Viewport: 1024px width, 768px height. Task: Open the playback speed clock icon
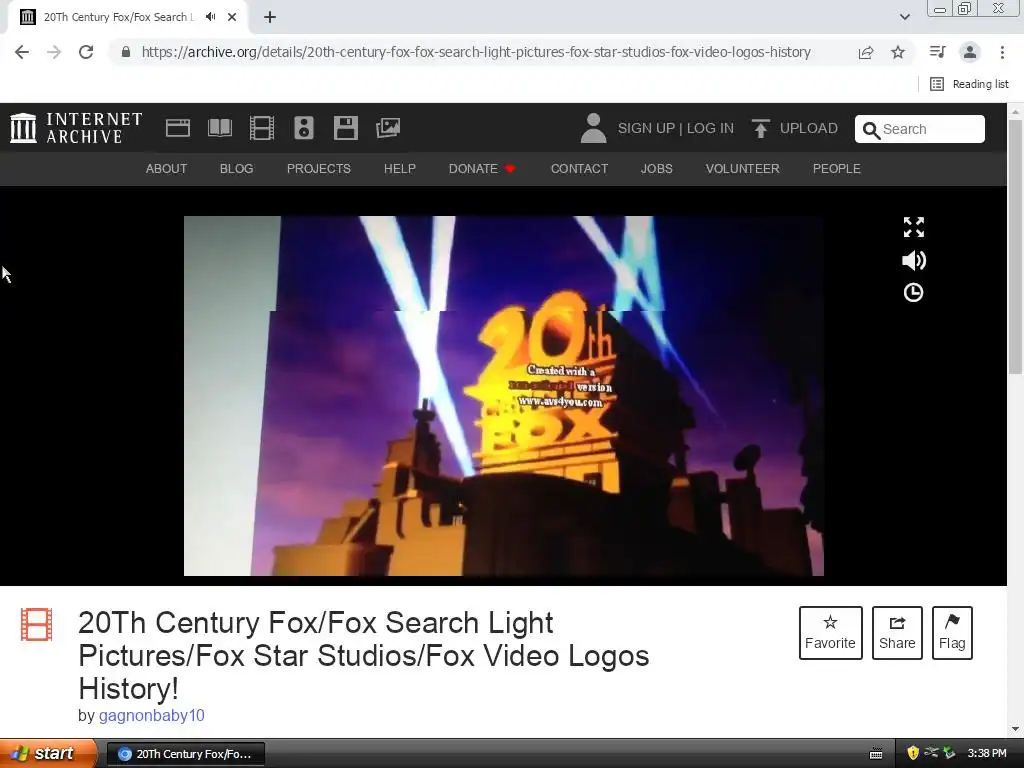point(913,293)
